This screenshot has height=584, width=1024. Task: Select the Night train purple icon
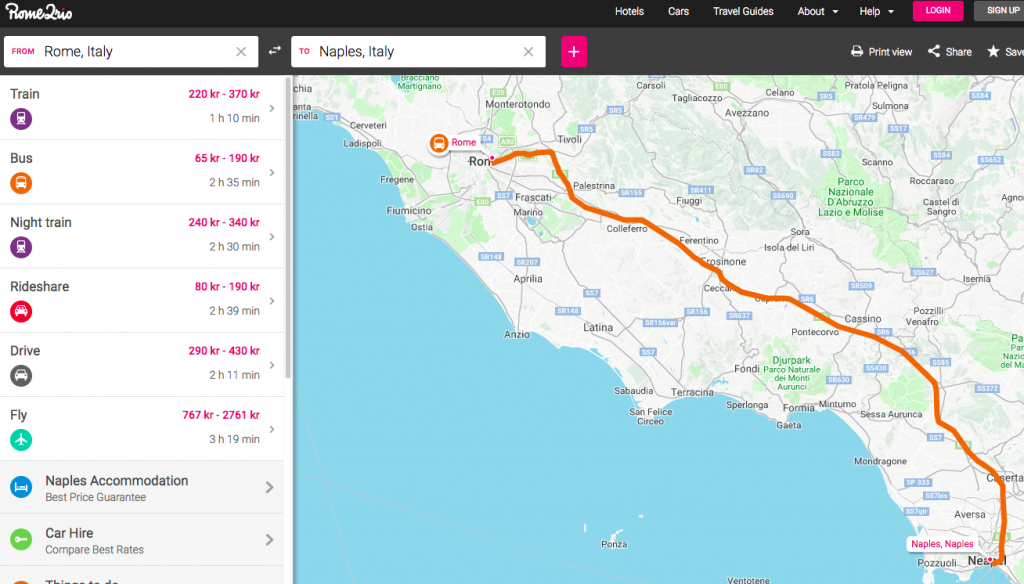tap(21, 247)
